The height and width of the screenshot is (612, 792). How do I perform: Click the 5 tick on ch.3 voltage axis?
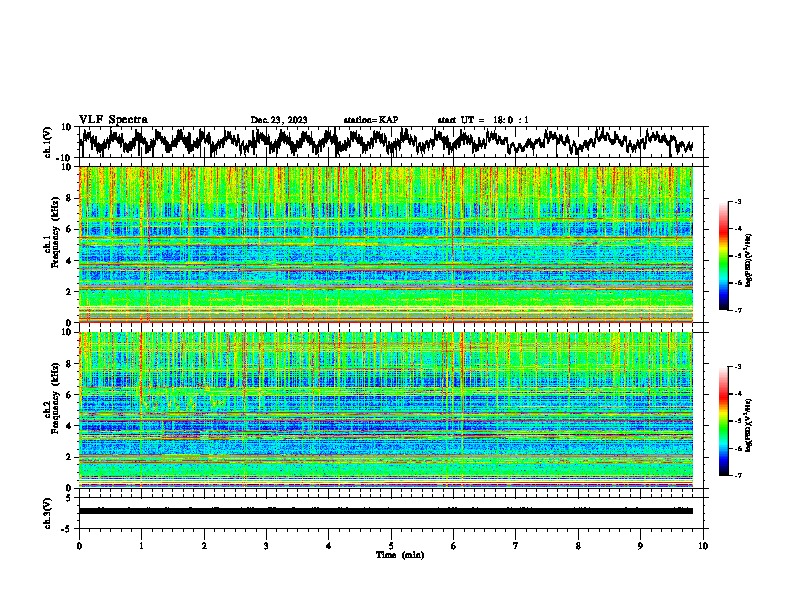70,498
